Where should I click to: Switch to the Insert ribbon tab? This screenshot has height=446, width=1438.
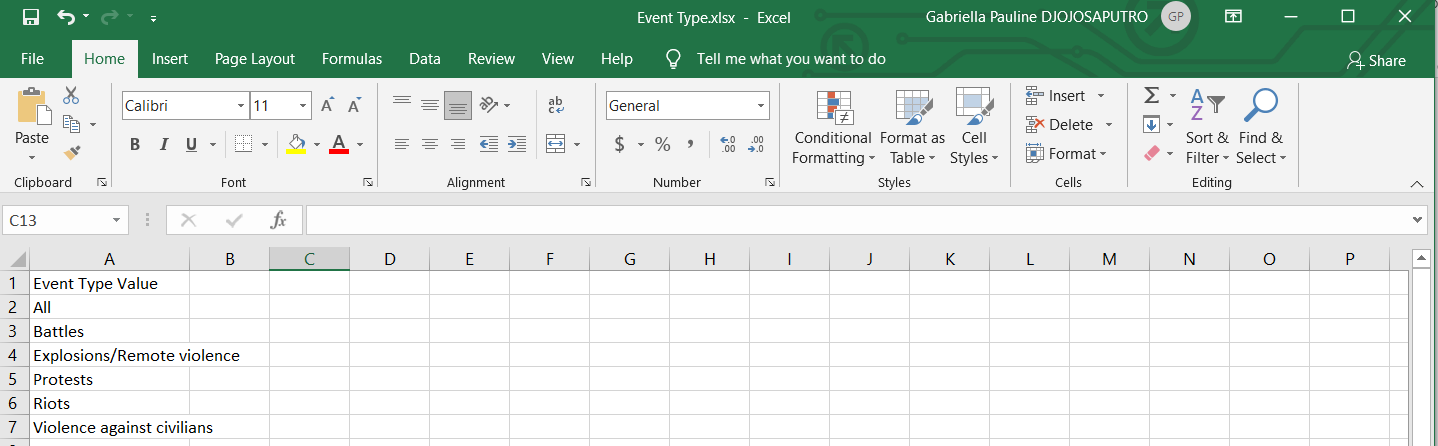tap(170, 59)
